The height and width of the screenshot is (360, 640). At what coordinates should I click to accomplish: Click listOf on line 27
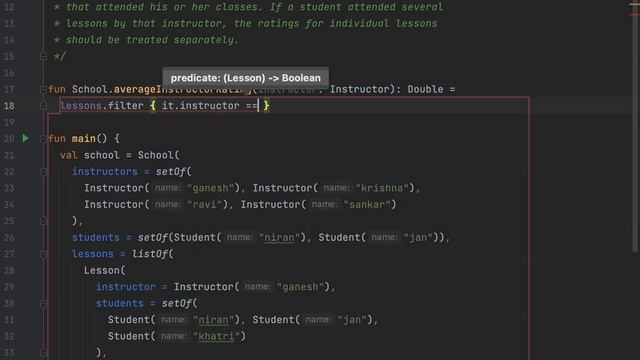coord(150,254)
